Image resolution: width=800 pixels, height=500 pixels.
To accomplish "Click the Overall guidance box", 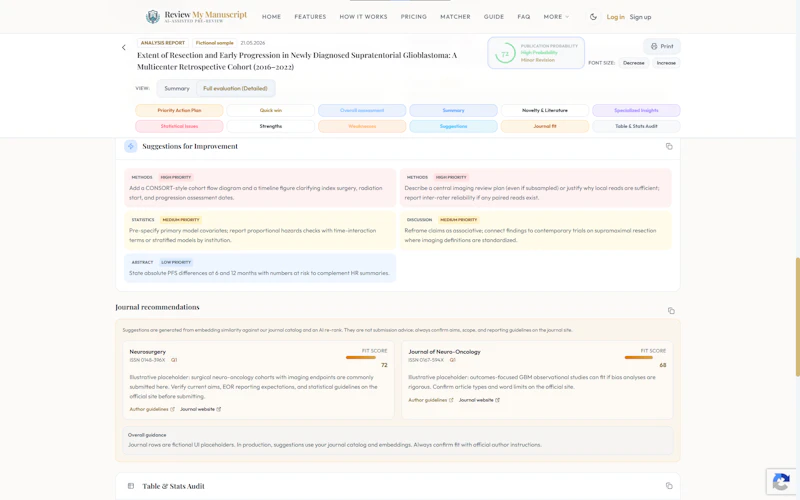I will point(398,440).
